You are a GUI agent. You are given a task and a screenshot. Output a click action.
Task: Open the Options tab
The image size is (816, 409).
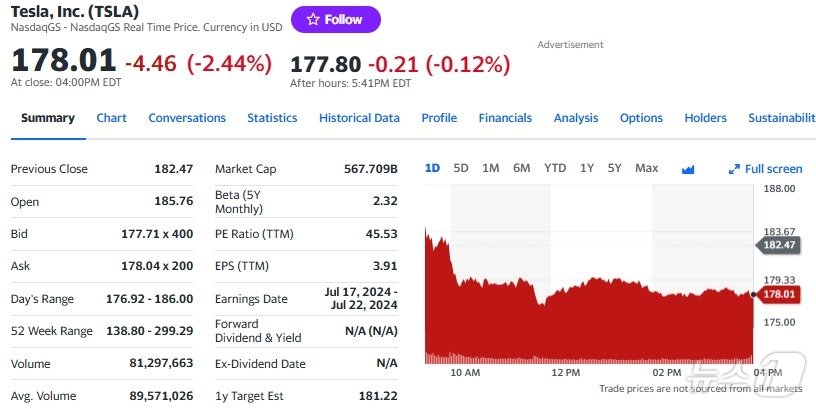coord(641,118)
